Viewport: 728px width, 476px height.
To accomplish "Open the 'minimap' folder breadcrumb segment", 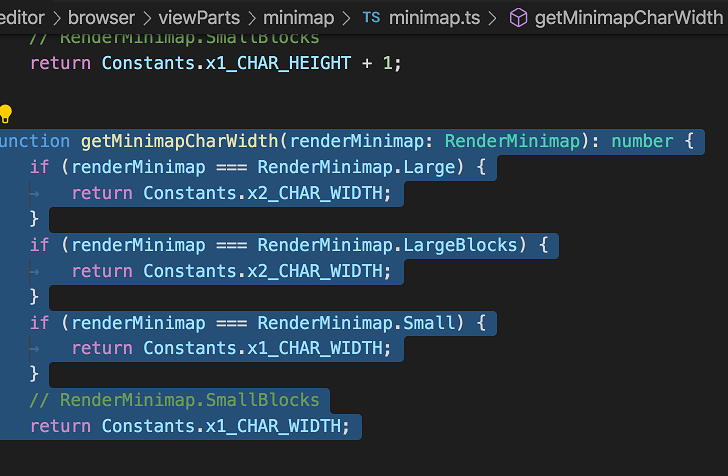I will pyautogui.click(x=299, y=18).
